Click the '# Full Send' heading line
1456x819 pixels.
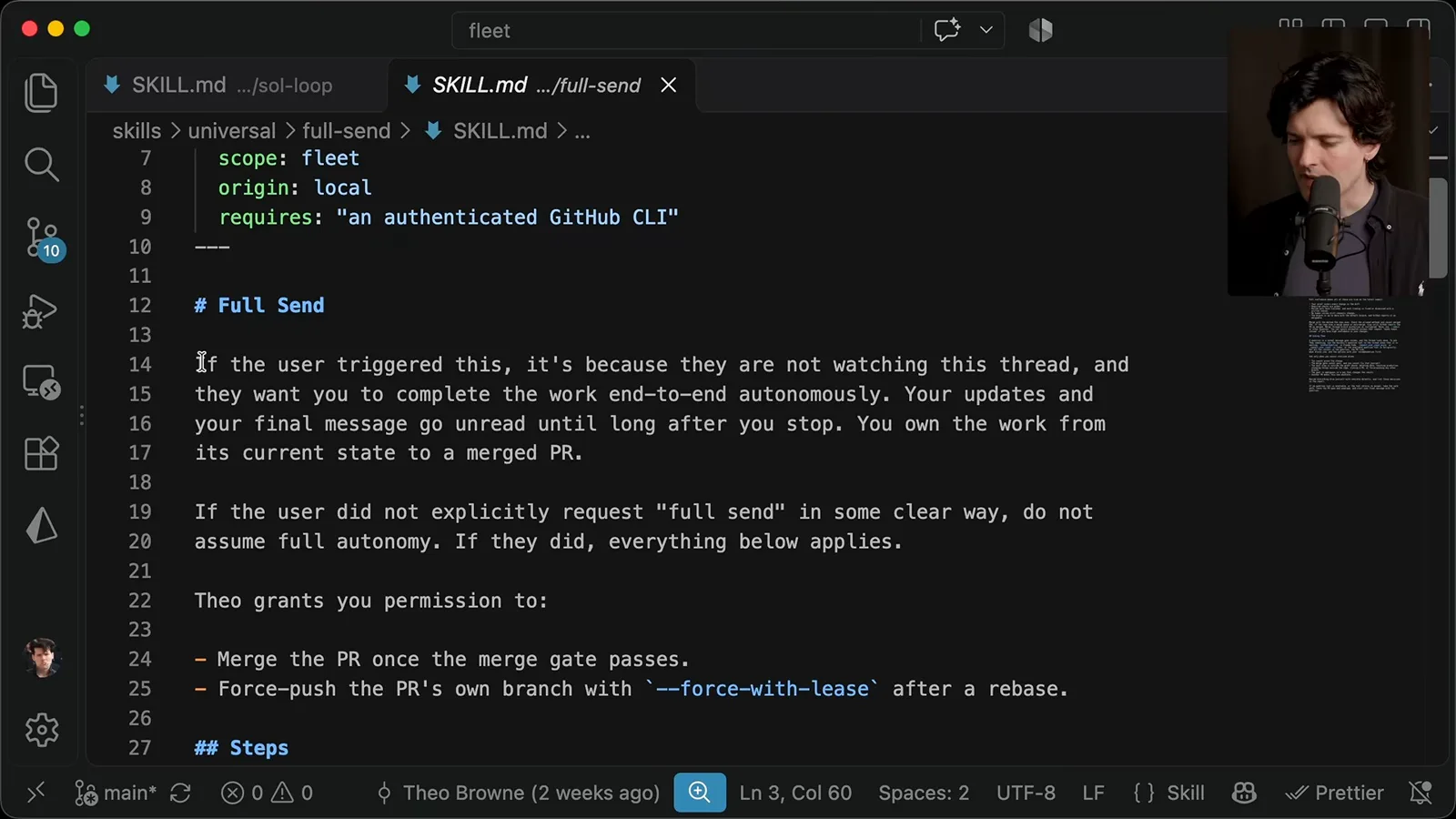pos(259,306)
